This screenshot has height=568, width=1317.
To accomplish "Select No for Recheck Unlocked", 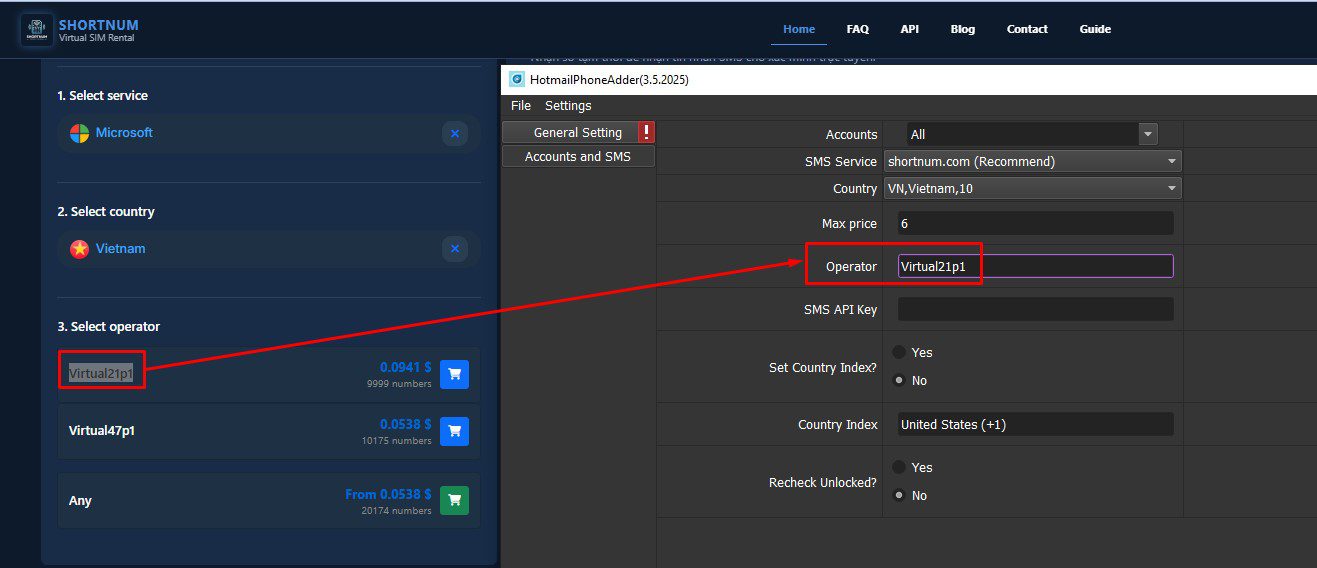I will pos(899,495).
